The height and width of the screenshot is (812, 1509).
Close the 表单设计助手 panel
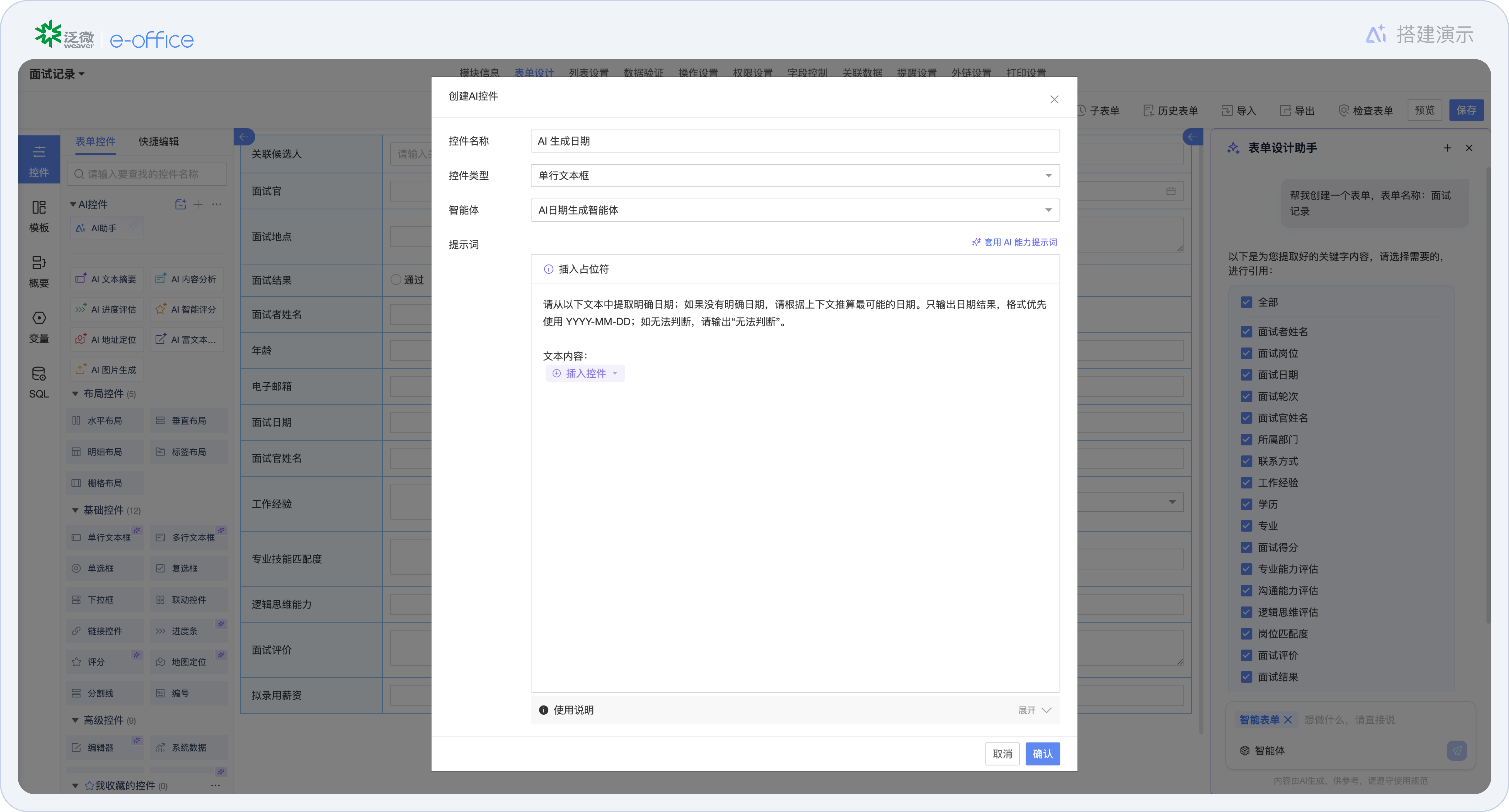[1469, 148]
